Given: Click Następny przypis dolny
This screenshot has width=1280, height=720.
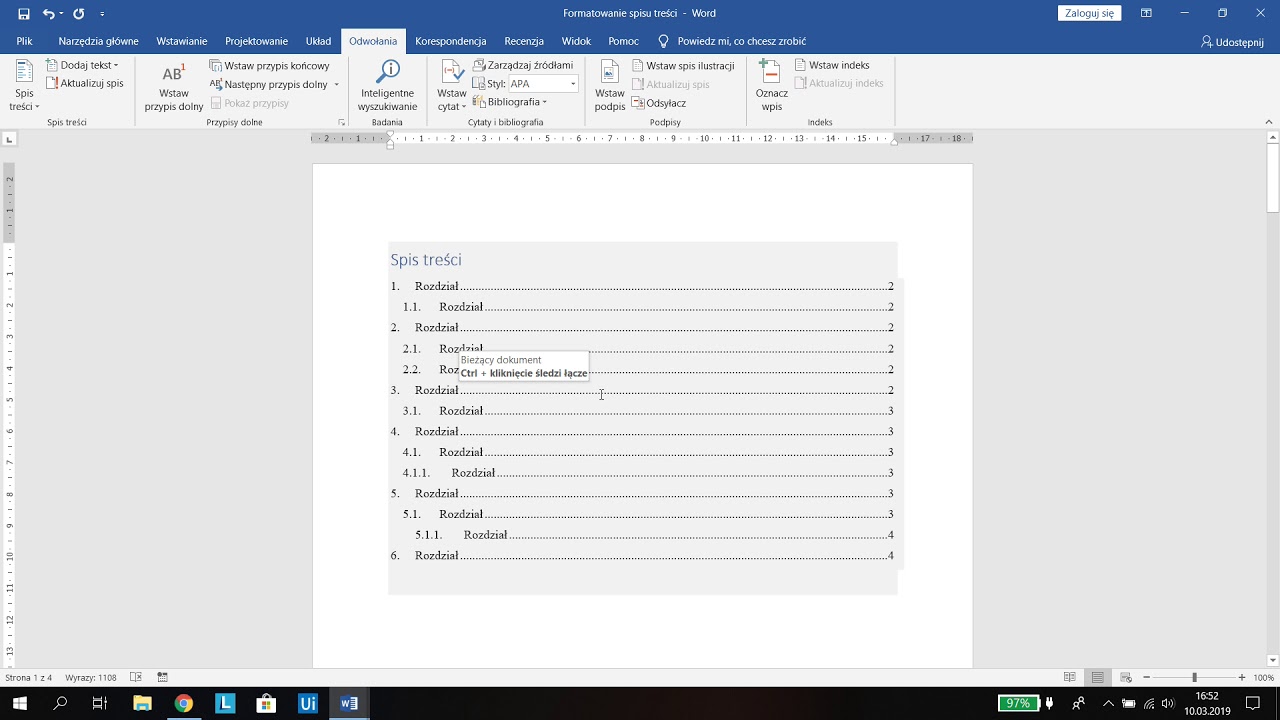Looking at the screenshot, I should [x=268, y=84].
